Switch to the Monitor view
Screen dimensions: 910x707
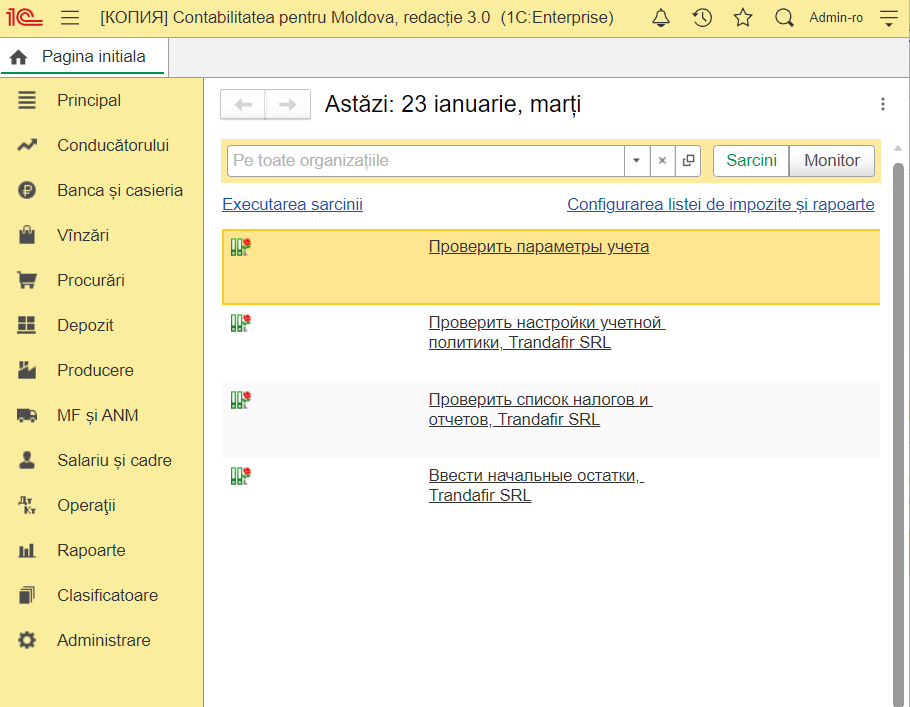(x=832, y=161)
